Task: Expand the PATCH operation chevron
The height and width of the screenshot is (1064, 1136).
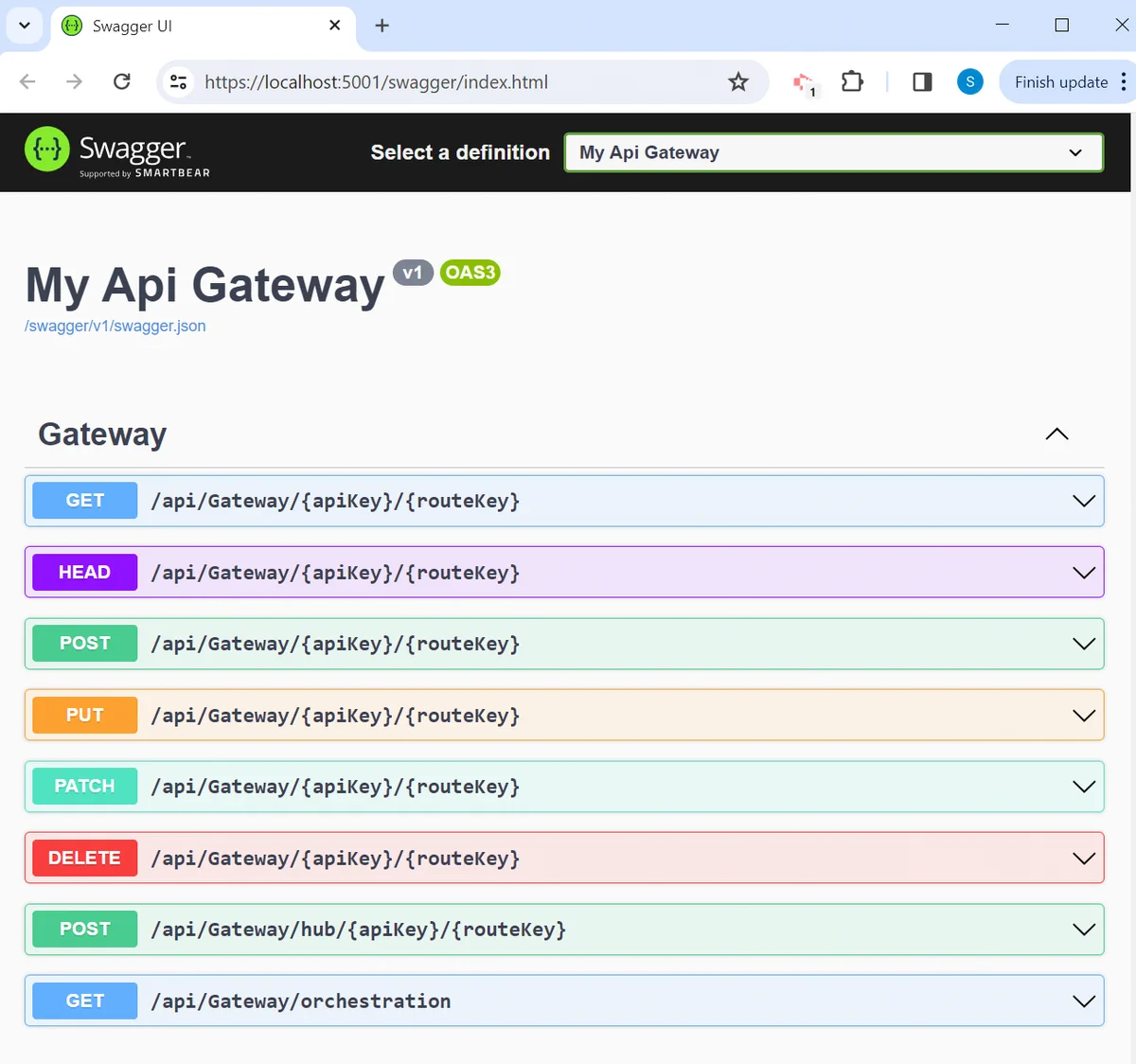Action: pos(1084,787)
